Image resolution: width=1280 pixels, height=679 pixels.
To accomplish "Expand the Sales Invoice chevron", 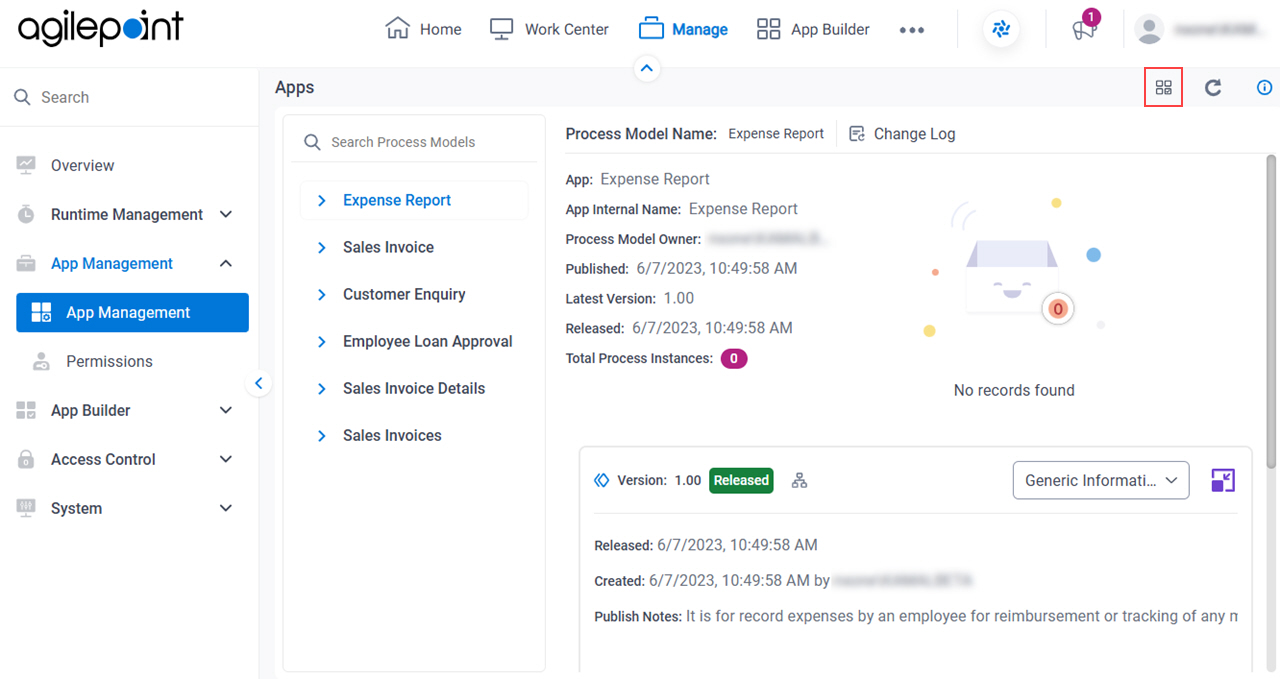I will tap(321, 247).
